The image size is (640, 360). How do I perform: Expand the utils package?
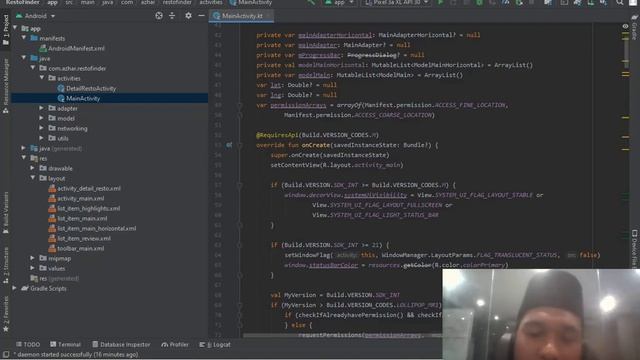tap(42, 138)
